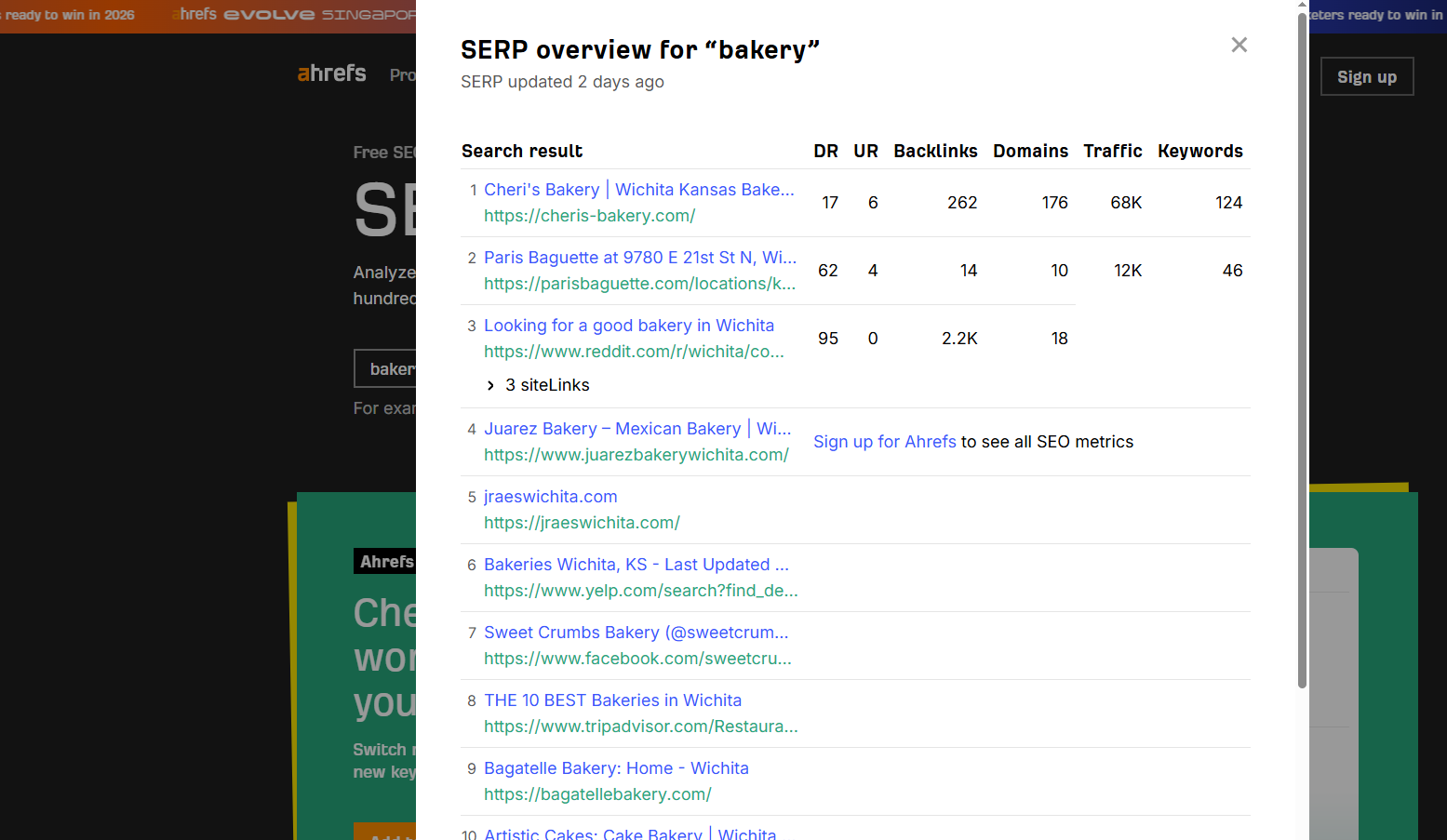Open the parisbaguette.com locations URL
Image resolution: width=1447 pixels, height=840 pixels.
point(639,284)
